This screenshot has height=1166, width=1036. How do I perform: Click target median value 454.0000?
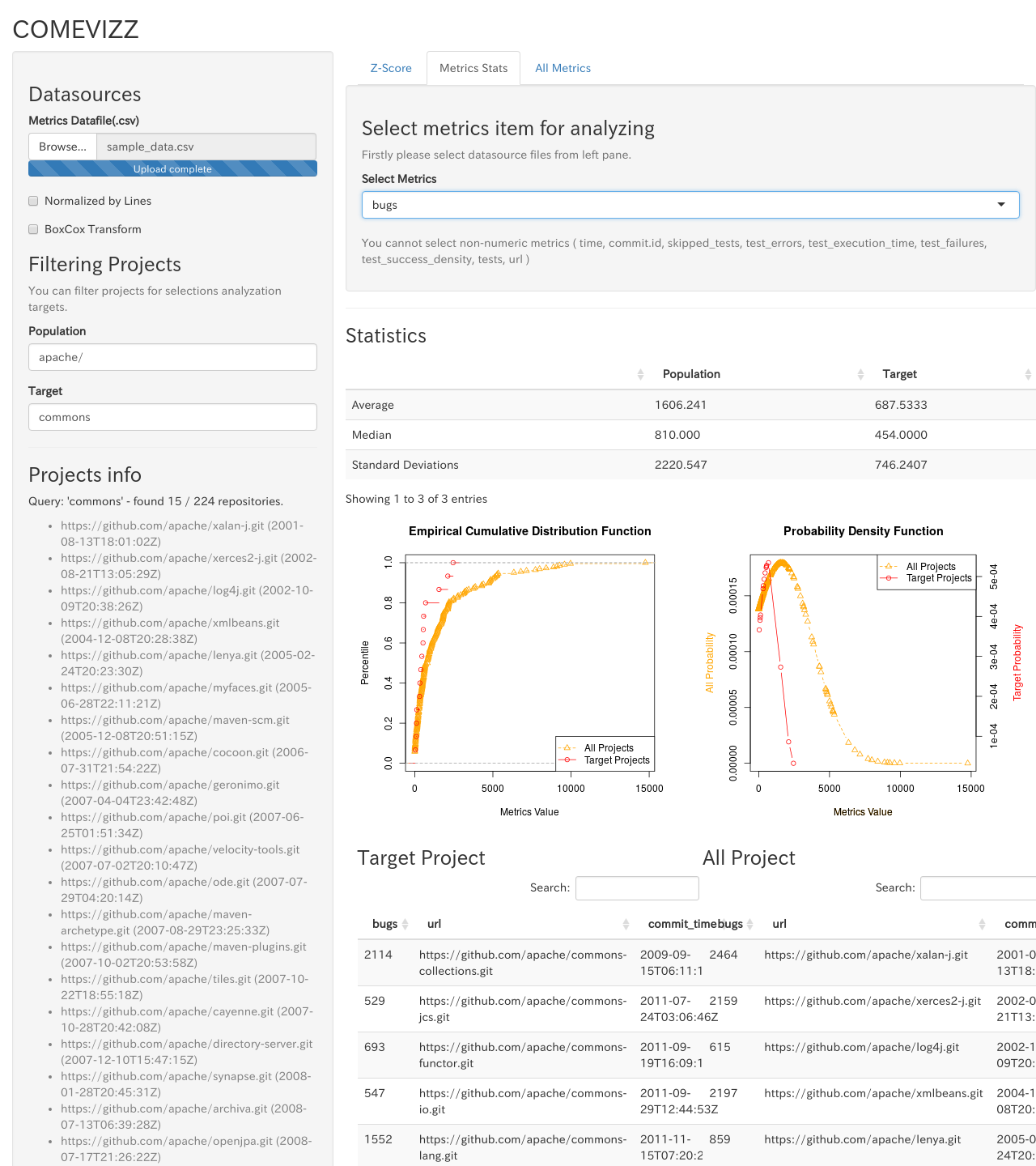point(901,435)
